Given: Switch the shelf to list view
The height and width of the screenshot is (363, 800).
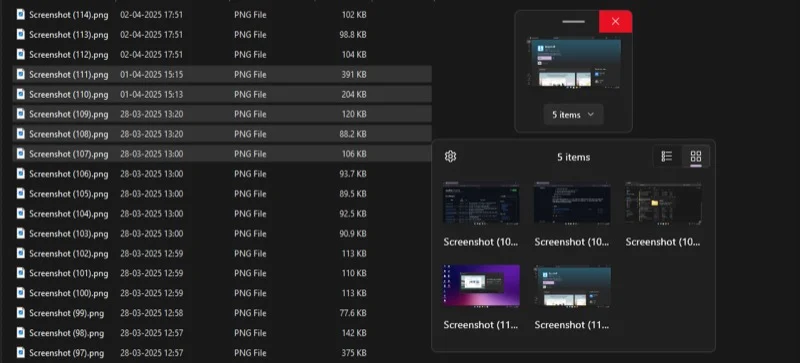Looking at the screenshot, I should (x=667, y=156).
